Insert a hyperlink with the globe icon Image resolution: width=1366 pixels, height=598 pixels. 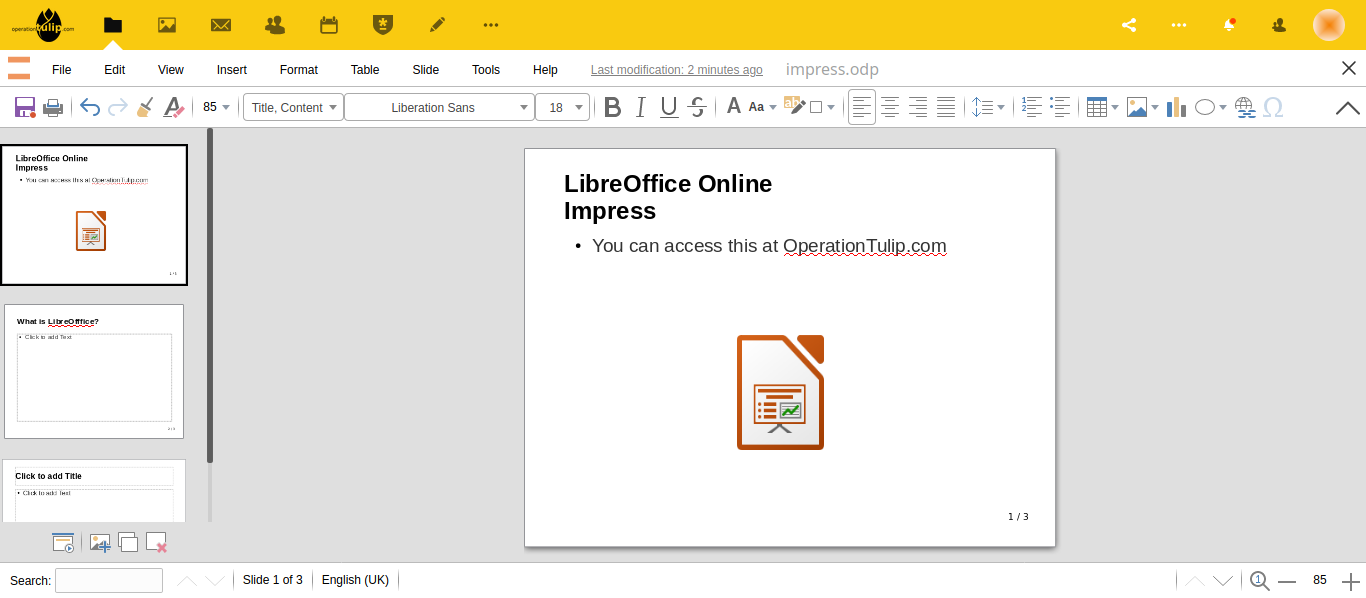[x=1245, y=107]
